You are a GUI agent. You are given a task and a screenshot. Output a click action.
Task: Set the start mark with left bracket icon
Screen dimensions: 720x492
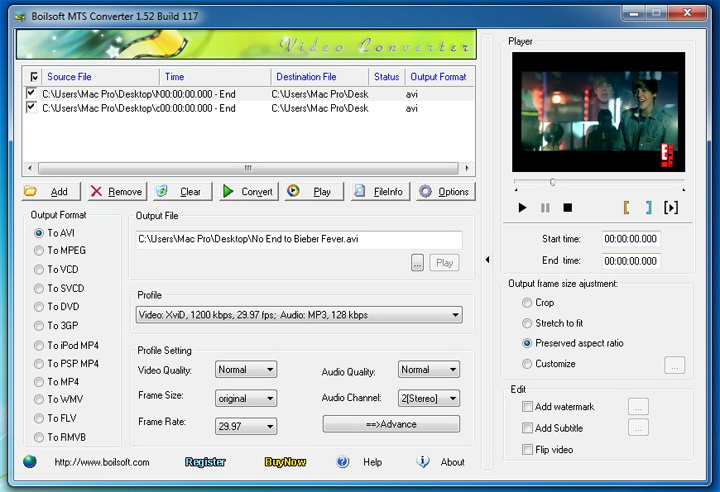627,208
